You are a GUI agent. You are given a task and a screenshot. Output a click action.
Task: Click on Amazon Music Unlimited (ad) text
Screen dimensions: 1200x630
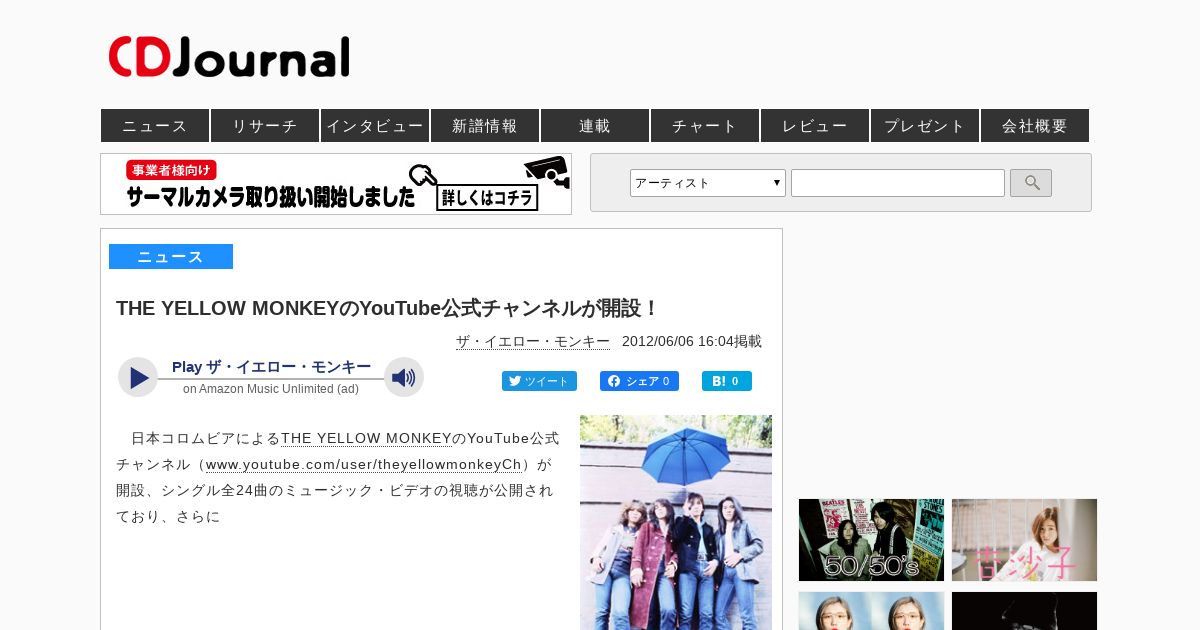(x=271, y=389)
